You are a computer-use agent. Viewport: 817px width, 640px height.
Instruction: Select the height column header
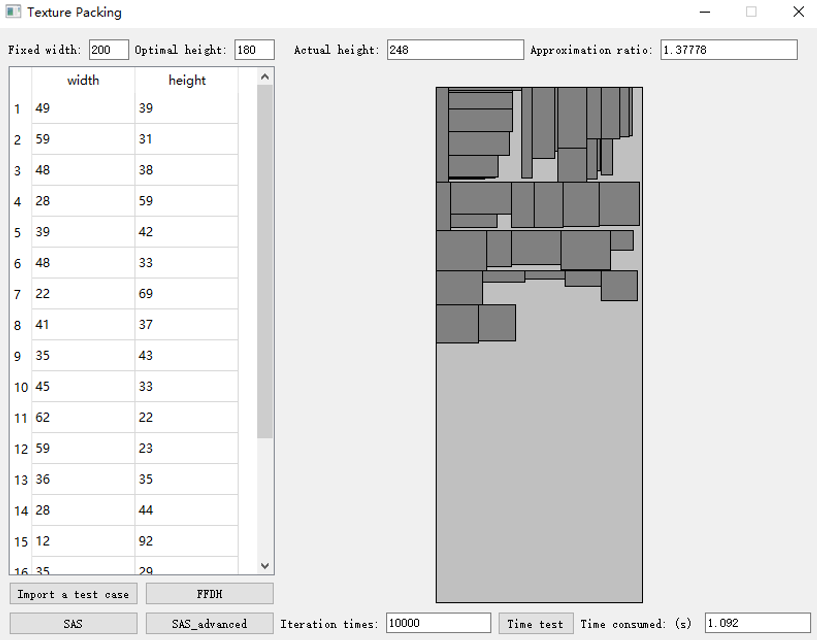pos(187,80)
